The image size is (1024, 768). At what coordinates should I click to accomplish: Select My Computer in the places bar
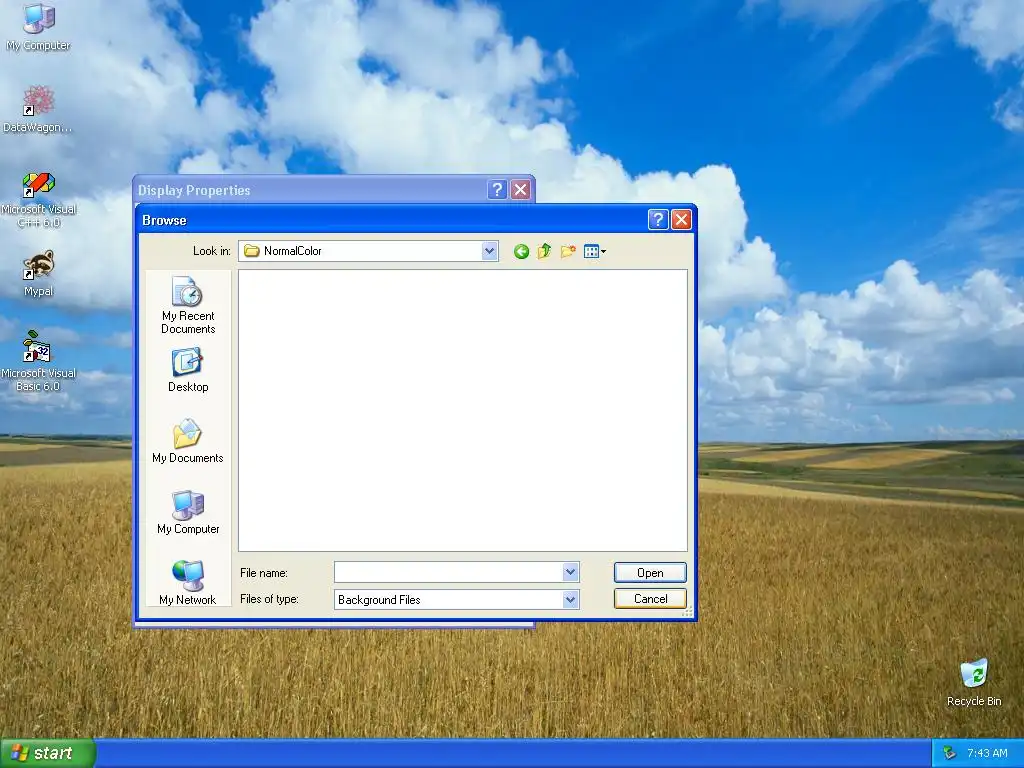[188, 512]
